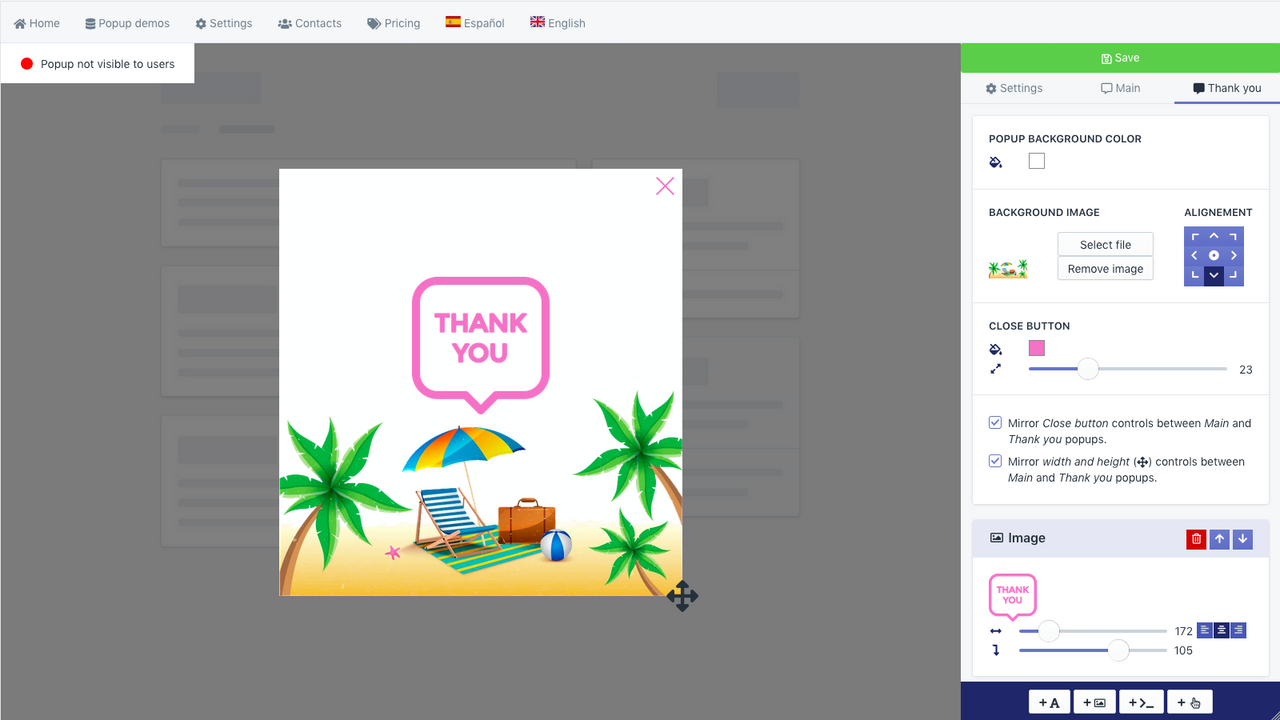This screenshot has height=720, width=1280.
Task: Add an image element to the popup
Action: pos(1094,701)
